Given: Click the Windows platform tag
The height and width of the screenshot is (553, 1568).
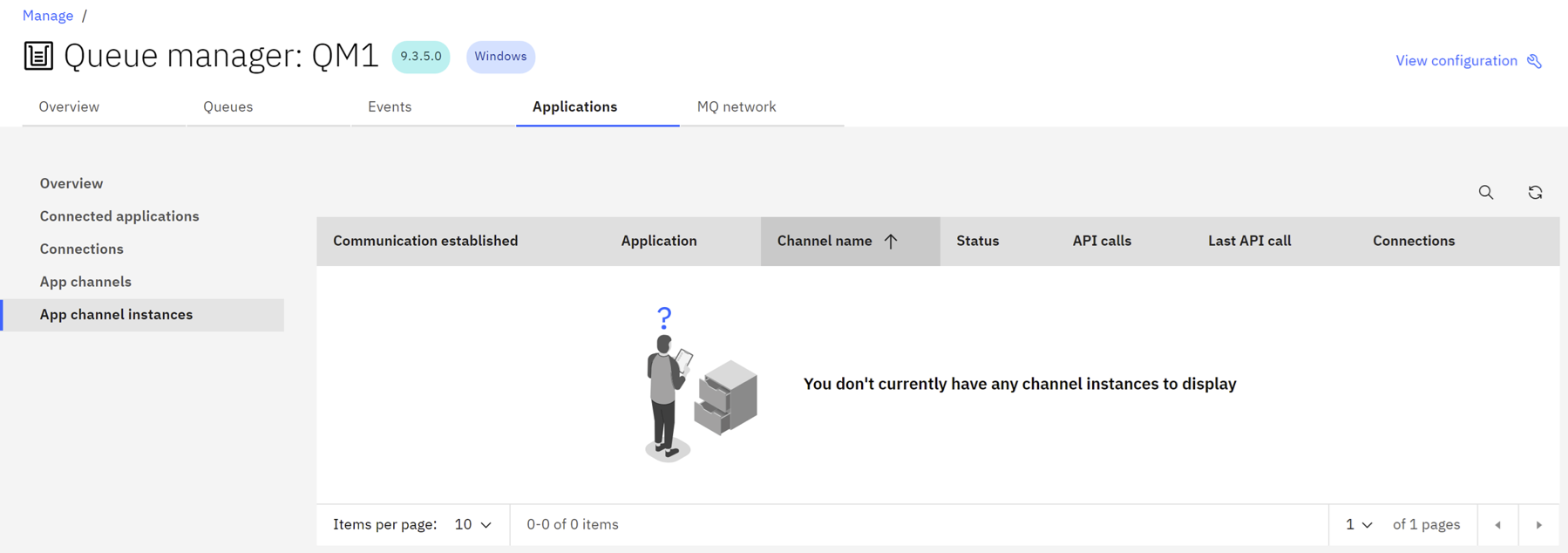Looking at the screenshot, I should (x=500, y=57).
